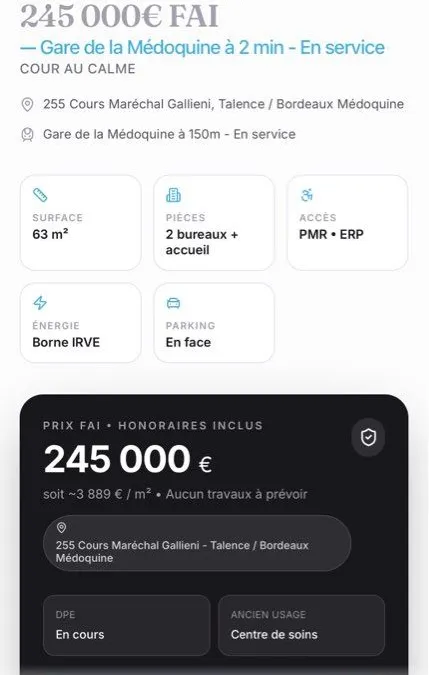Click the shield checkmark badge in the price panel
Image resolution: width=429 pixels, height=675 pixels.
(x=368, y=437)
